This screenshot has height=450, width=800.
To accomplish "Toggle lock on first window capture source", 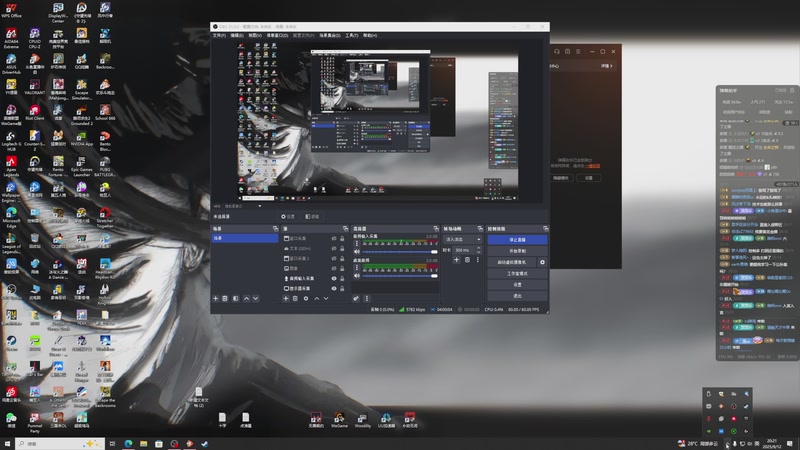I will [x=342, y=238].
